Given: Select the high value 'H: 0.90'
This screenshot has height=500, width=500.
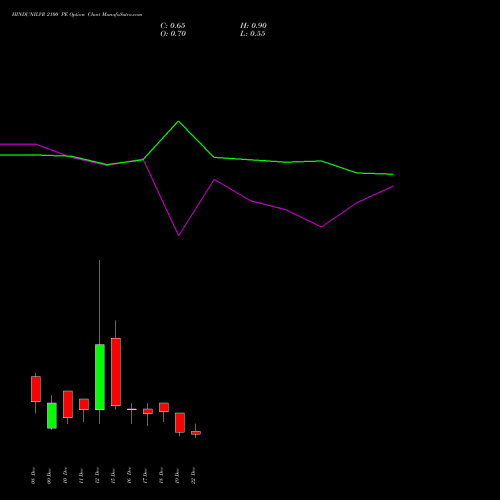Looking at the screenshot, I should [x=253, y=26].
